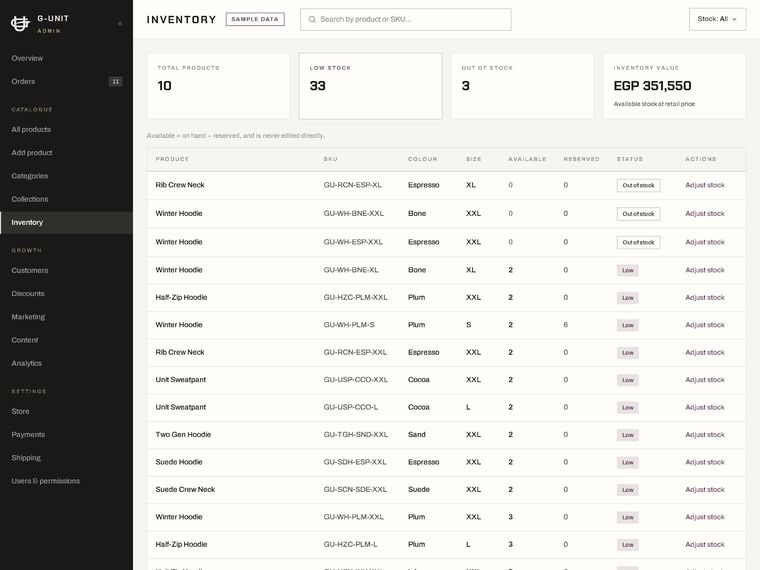
Task: Adjust stock for GU-WH-PLM-XXL
Action: tap(705, 517)
